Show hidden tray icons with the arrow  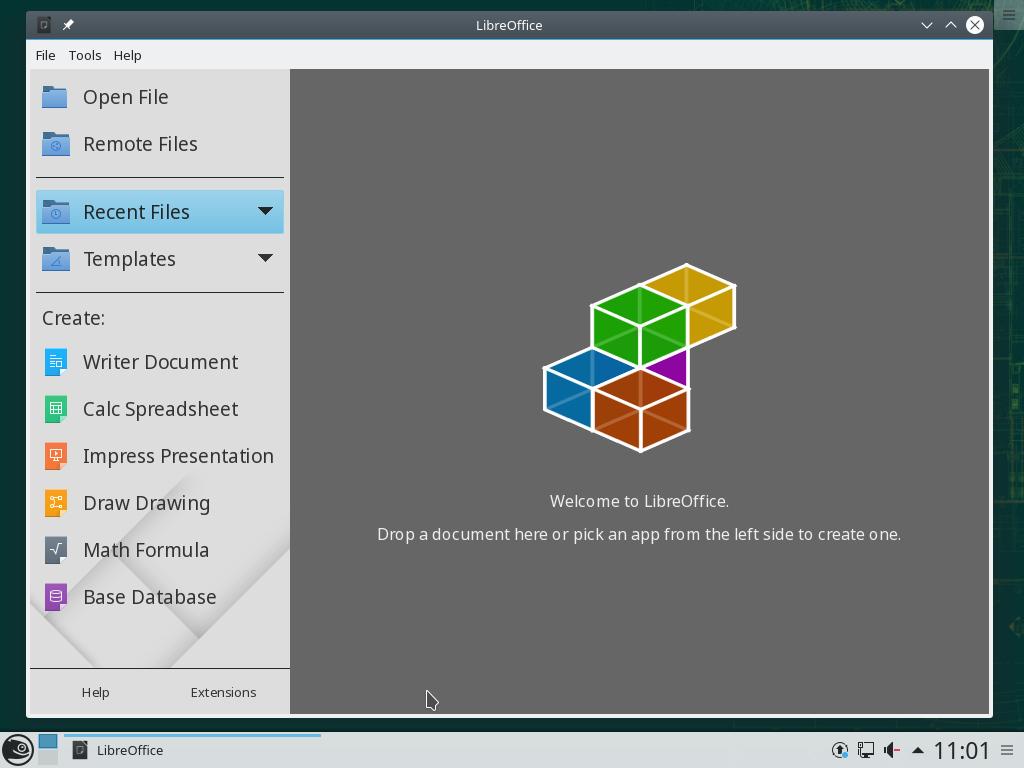point(917,750)
